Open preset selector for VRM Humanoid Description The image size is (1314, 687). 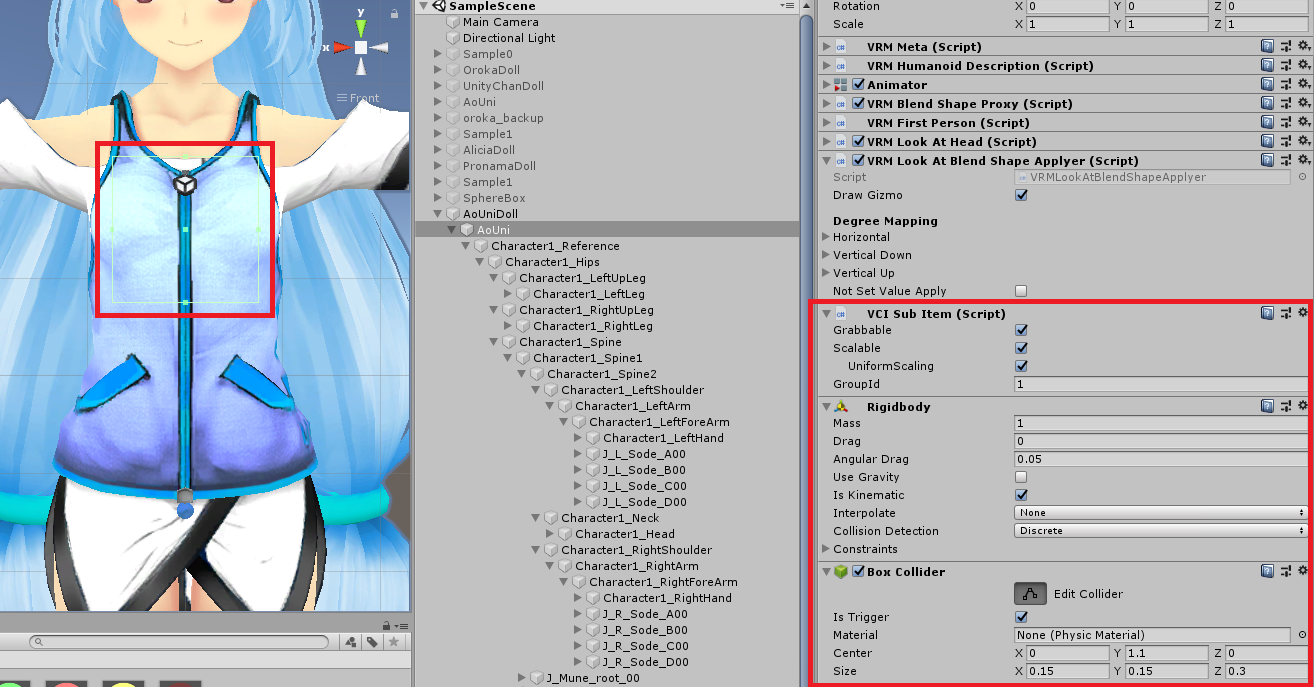tap(1285, 65)
